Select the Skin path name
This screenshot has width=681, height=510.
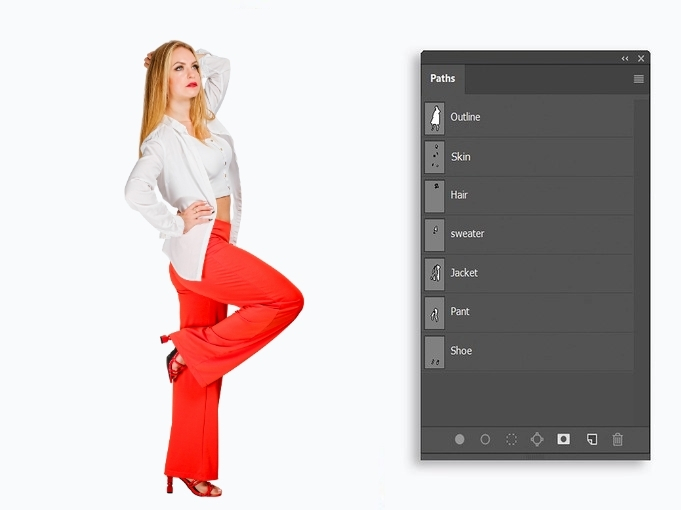[x=460, y=157]
